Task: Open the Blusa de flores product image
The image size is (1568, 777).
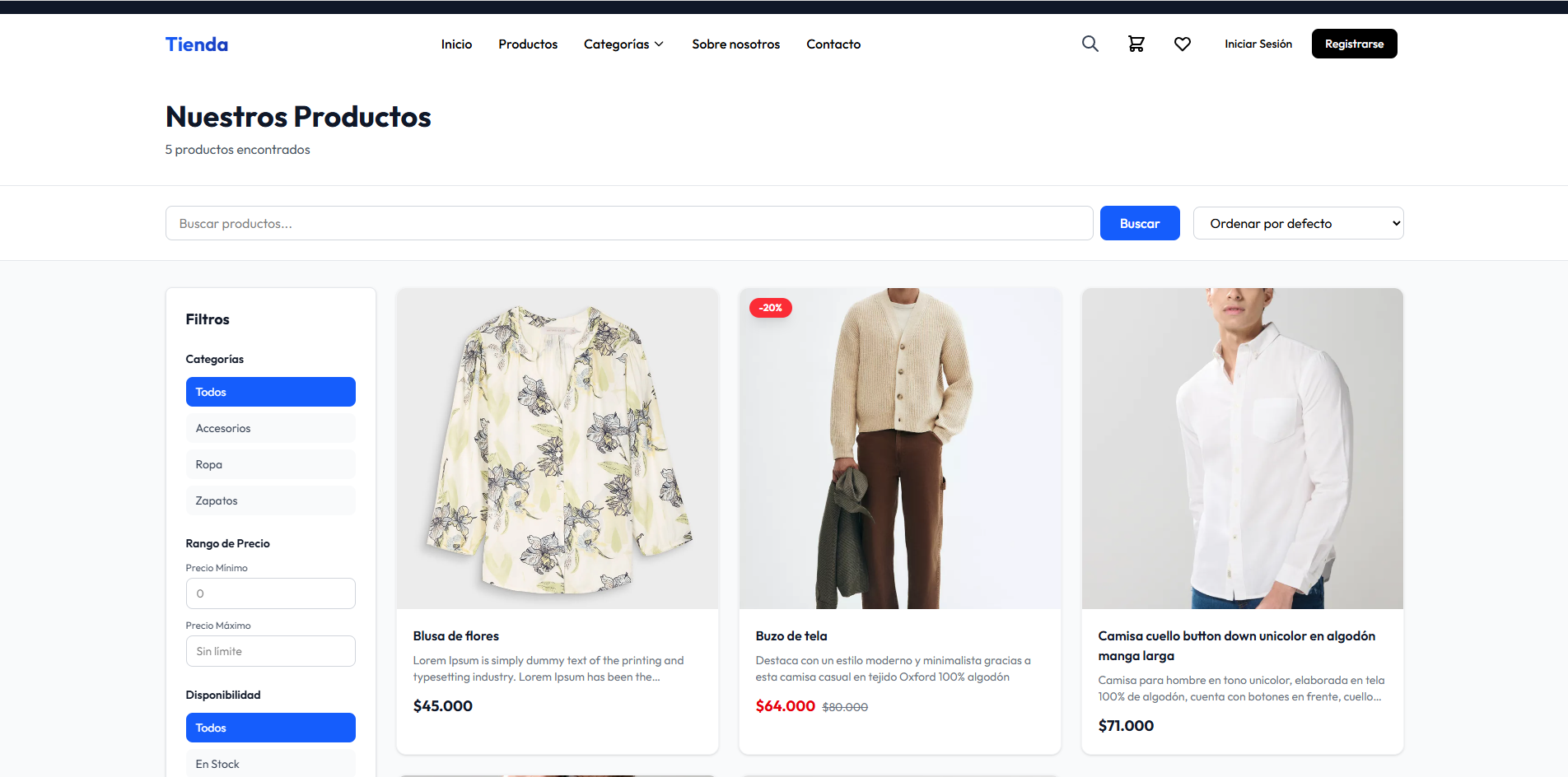Action: point(558,449)
